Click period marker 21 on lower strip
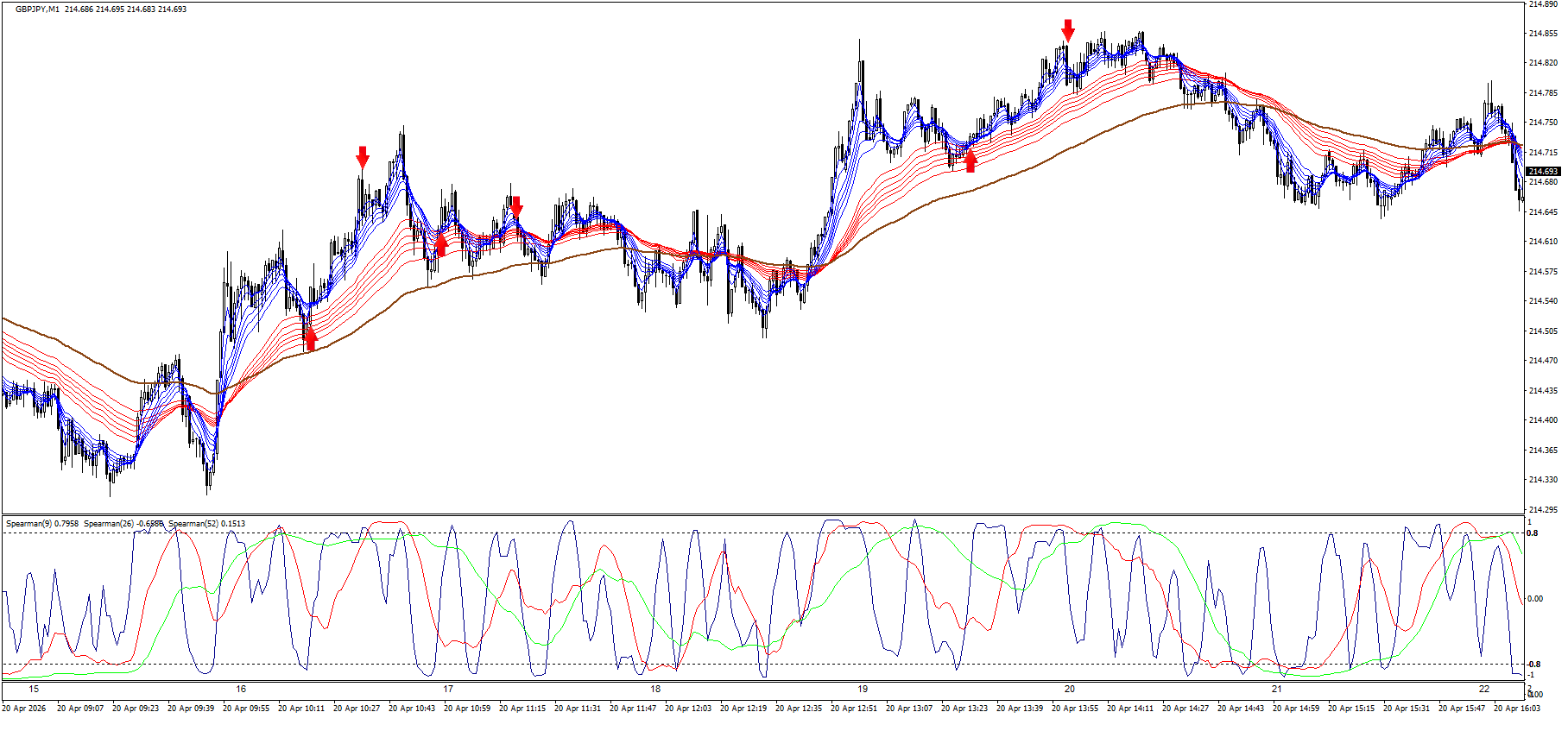The image size is (1568, 731). pos(1277,689)
